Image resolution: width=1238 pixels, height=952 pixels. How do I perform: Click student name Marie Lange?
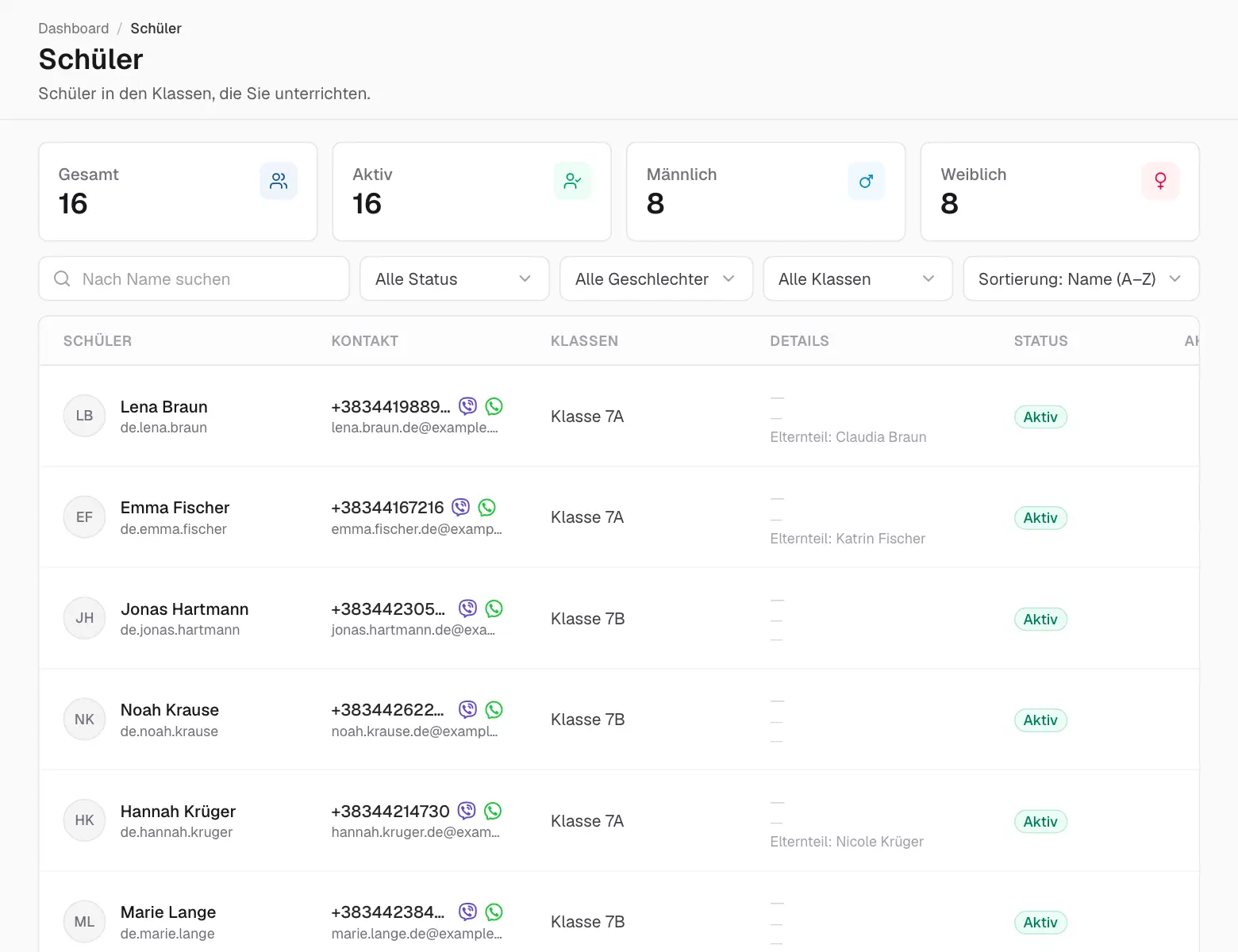click(168, 912)
